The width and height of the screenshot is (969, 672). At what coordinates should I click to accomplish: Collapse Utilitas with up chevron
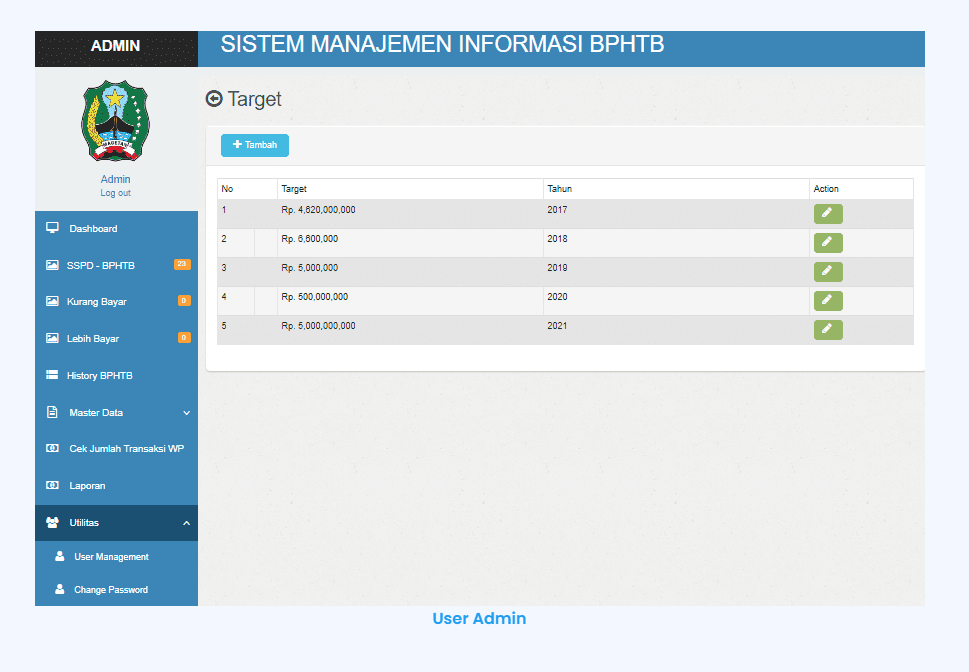coord(187,523)
